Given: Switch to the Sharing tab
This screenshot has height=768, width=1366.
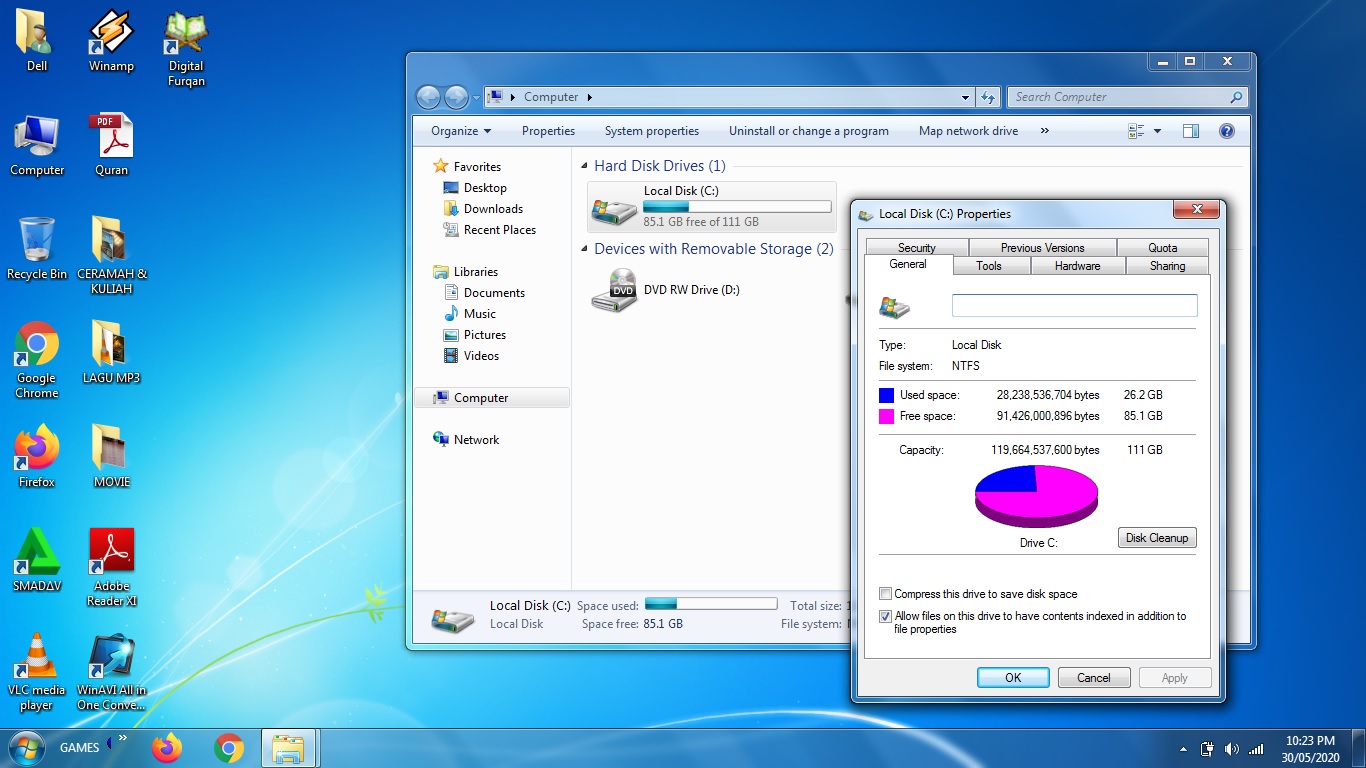Looking at the screenshot, I should (1167, 266).
